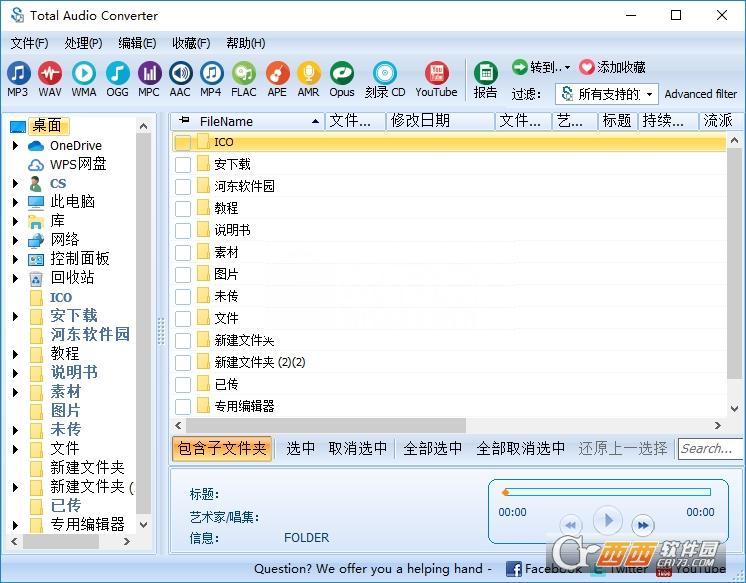Click the 全部选中 button
This screenshot has height=583, width=746.
pos(432,448)
